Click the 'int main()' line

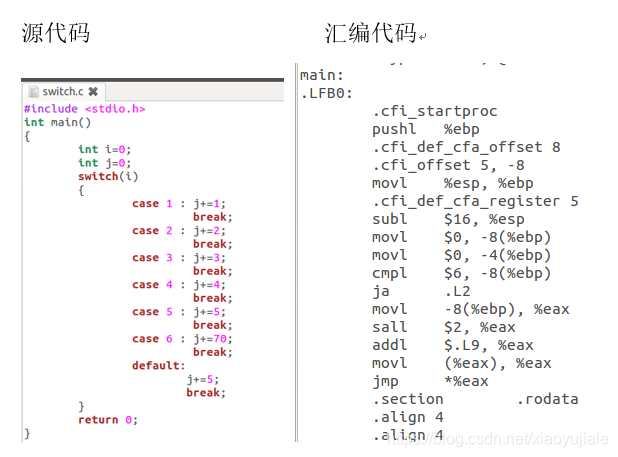pos(58,123)
